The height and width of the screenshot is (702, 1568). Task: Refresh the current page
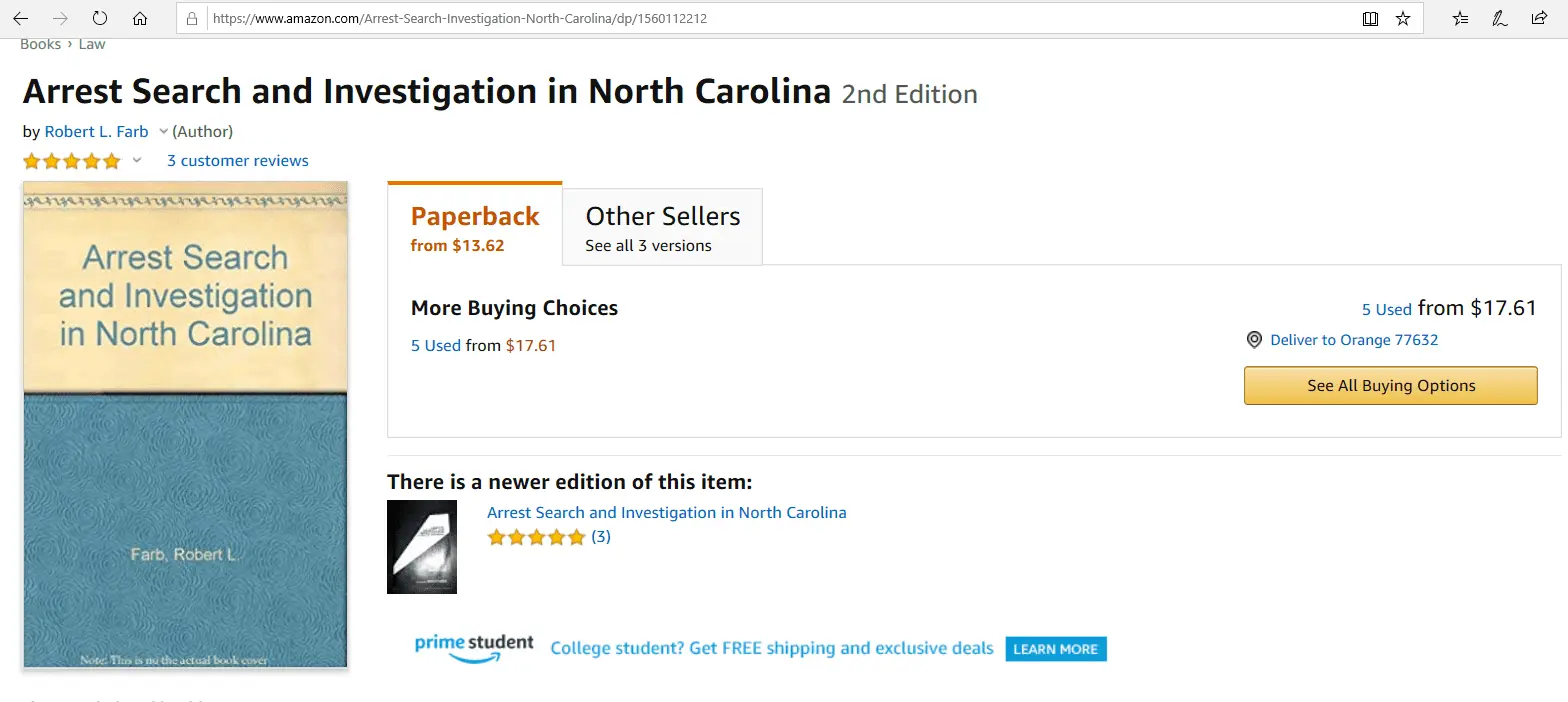tap(99, 18)
